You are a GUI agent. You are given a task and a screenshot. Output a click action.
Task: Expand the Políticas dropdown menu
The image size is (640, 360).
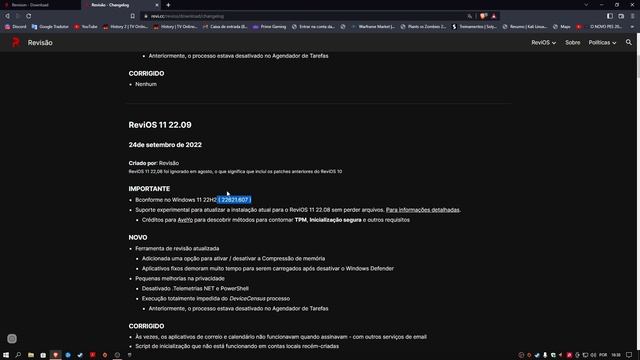[x=602, y=42]
